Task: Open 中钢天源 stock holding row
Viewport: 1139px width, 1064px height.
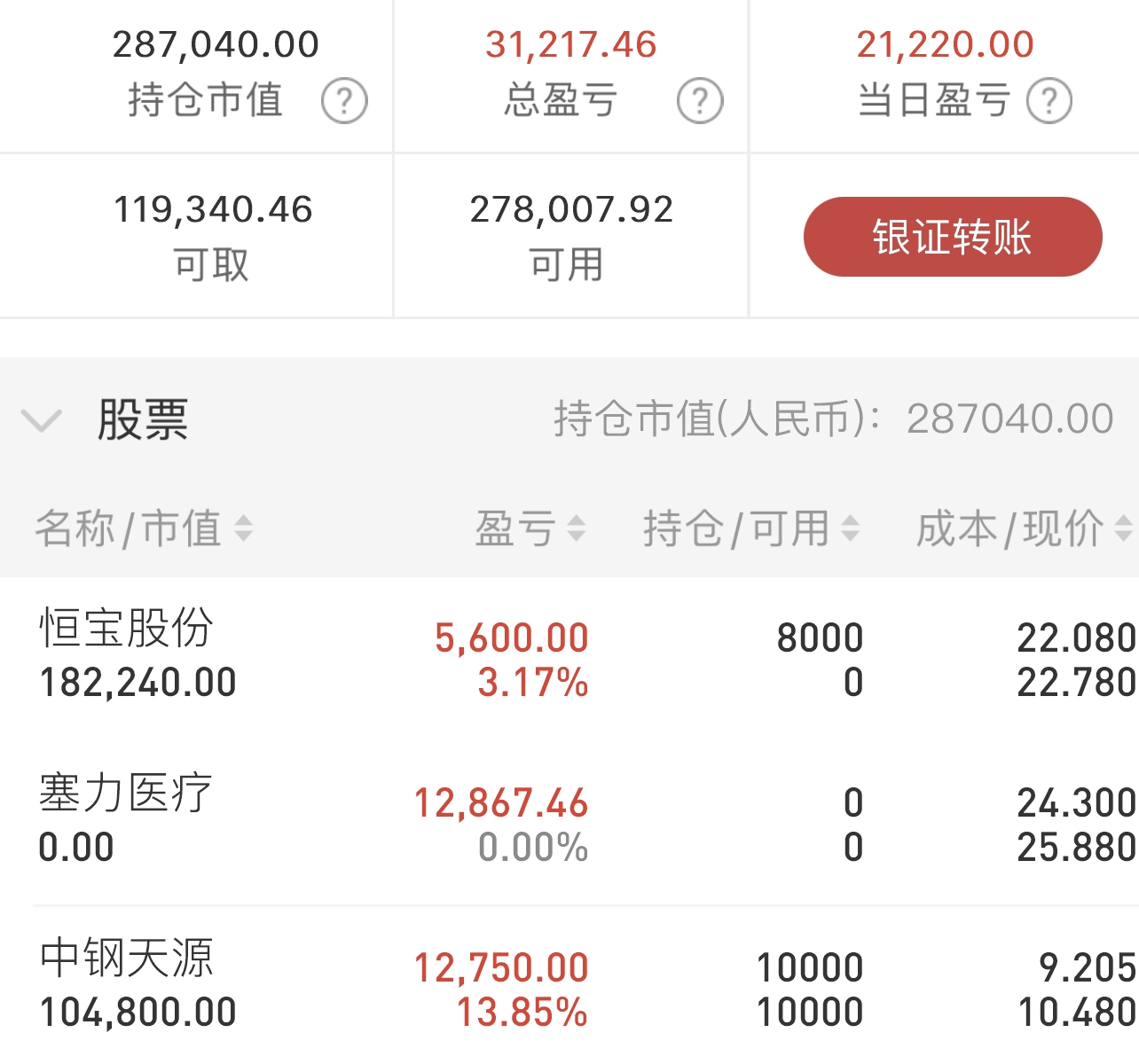Action: [x=569, y=985]
